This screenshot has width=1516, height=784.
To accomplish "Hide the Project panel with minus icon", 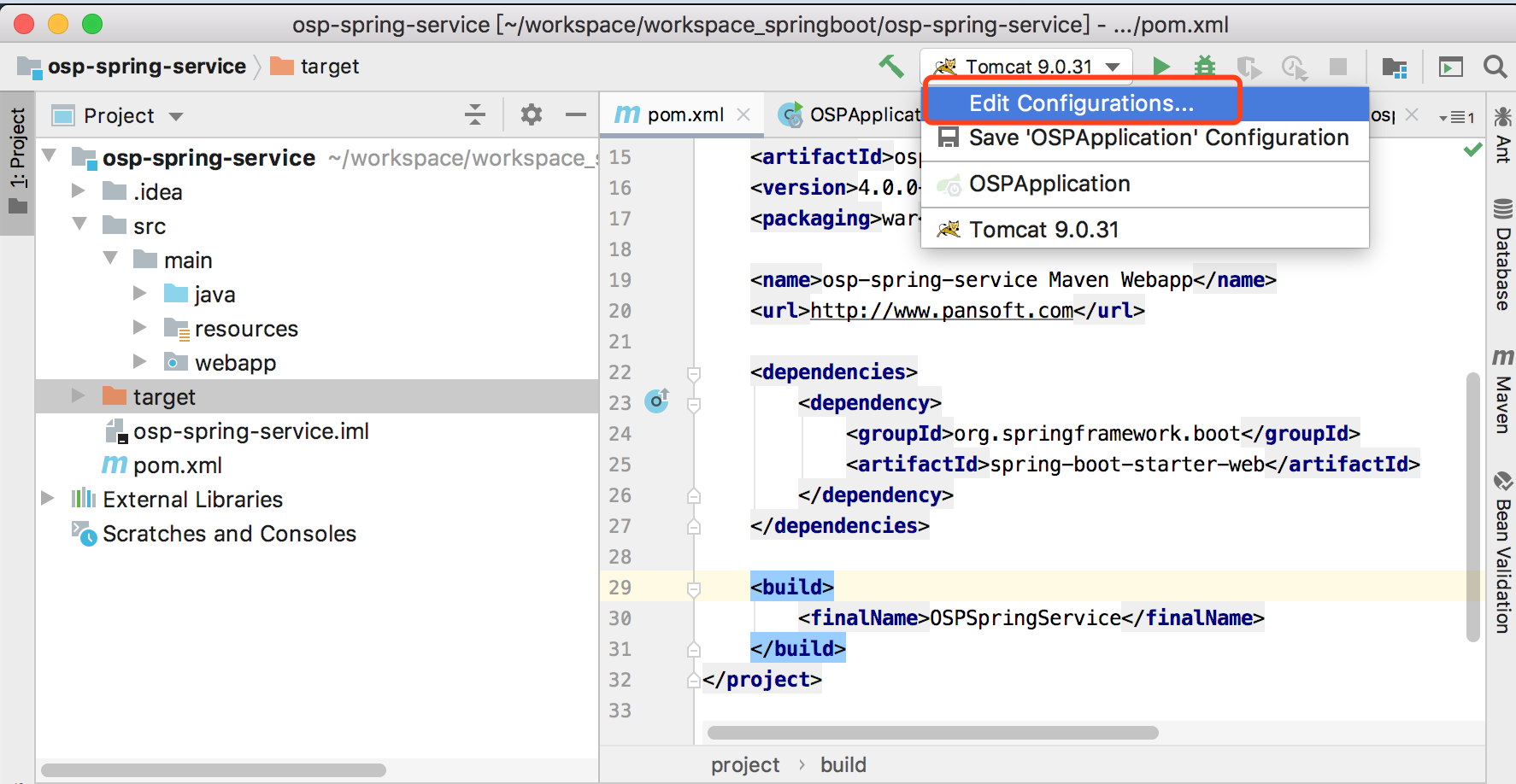I will [x=576, y=114].
